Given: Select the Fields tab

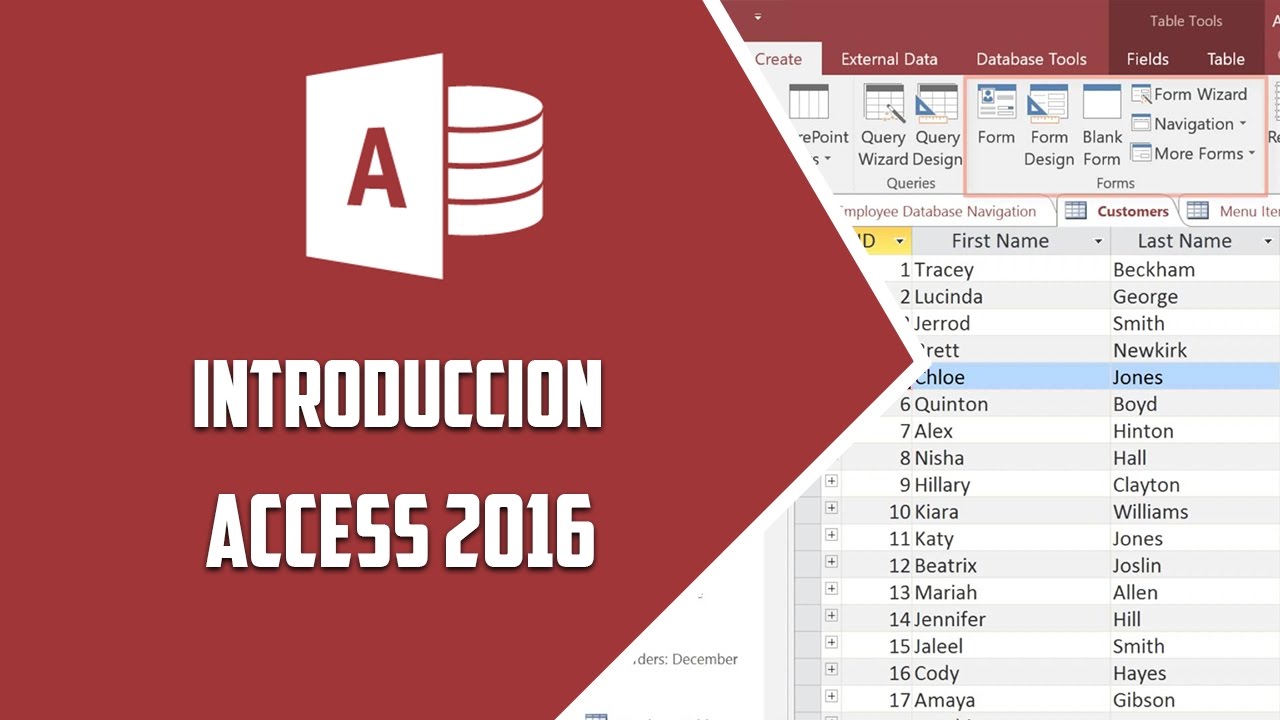Looking at the screenshot, I should click(1147, 59).
